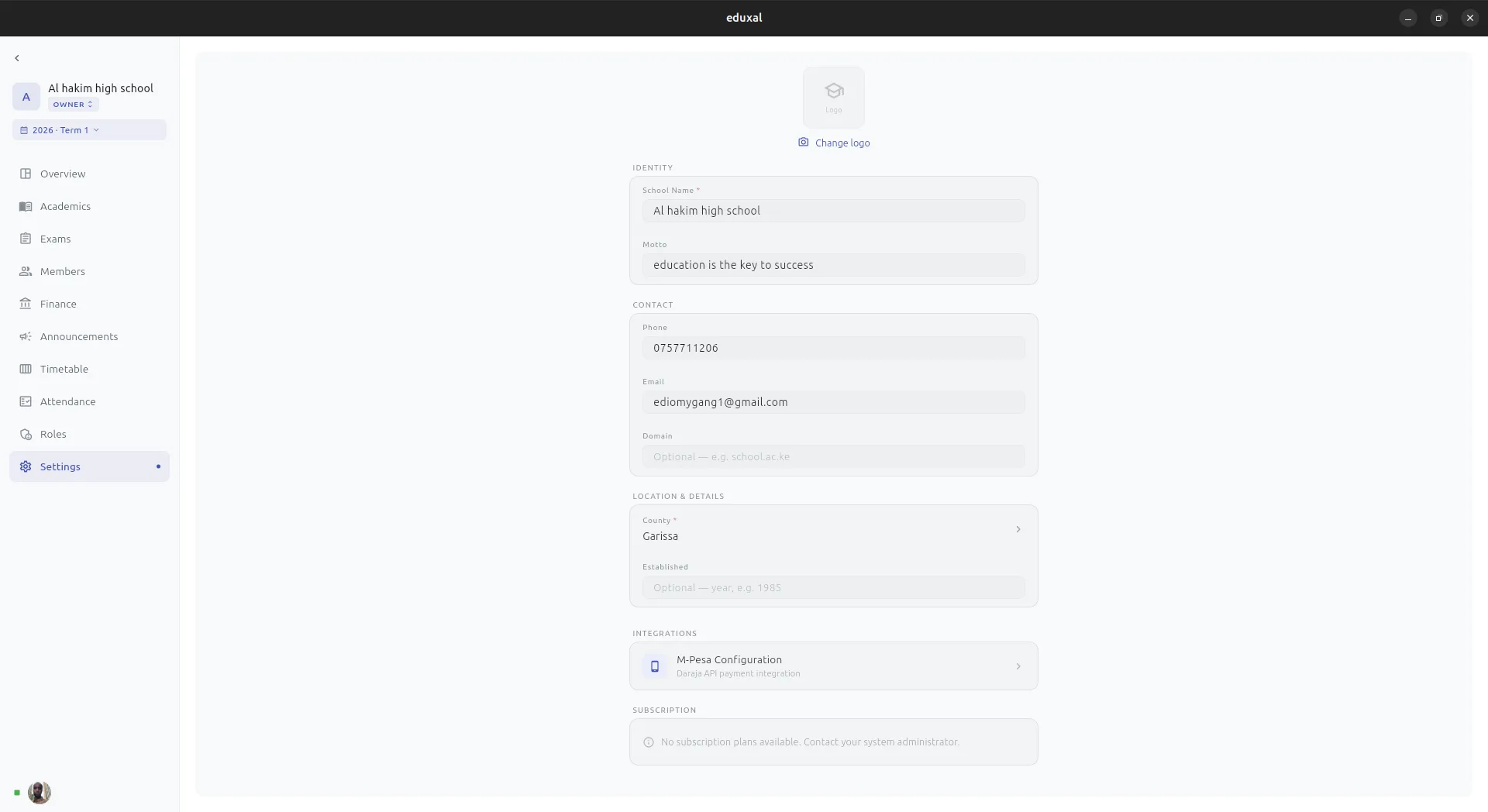Open the user profile avatar
This screenshot has width=1488, height=812.
39,792
